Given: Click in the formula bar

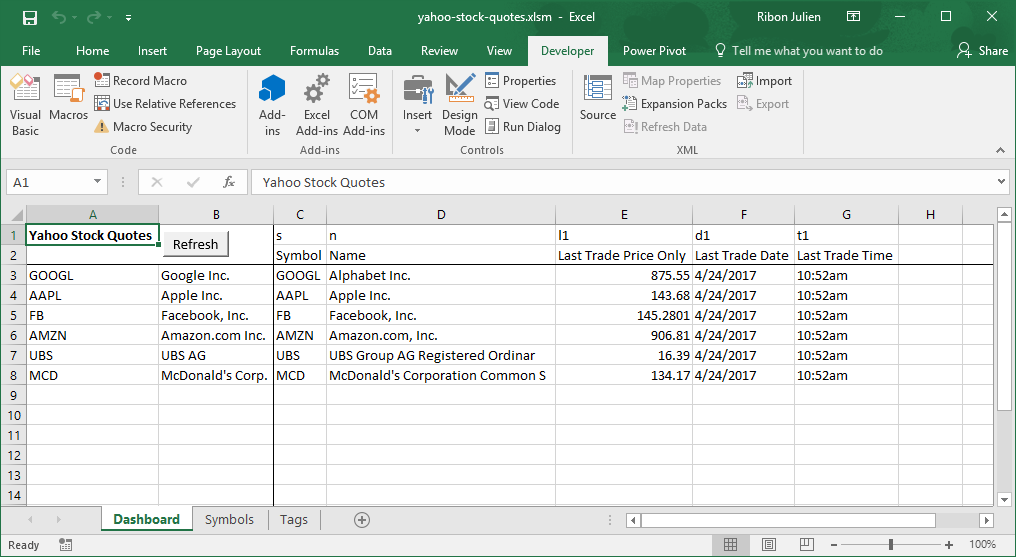Looking at the screenshot, I should pos(622,182).
